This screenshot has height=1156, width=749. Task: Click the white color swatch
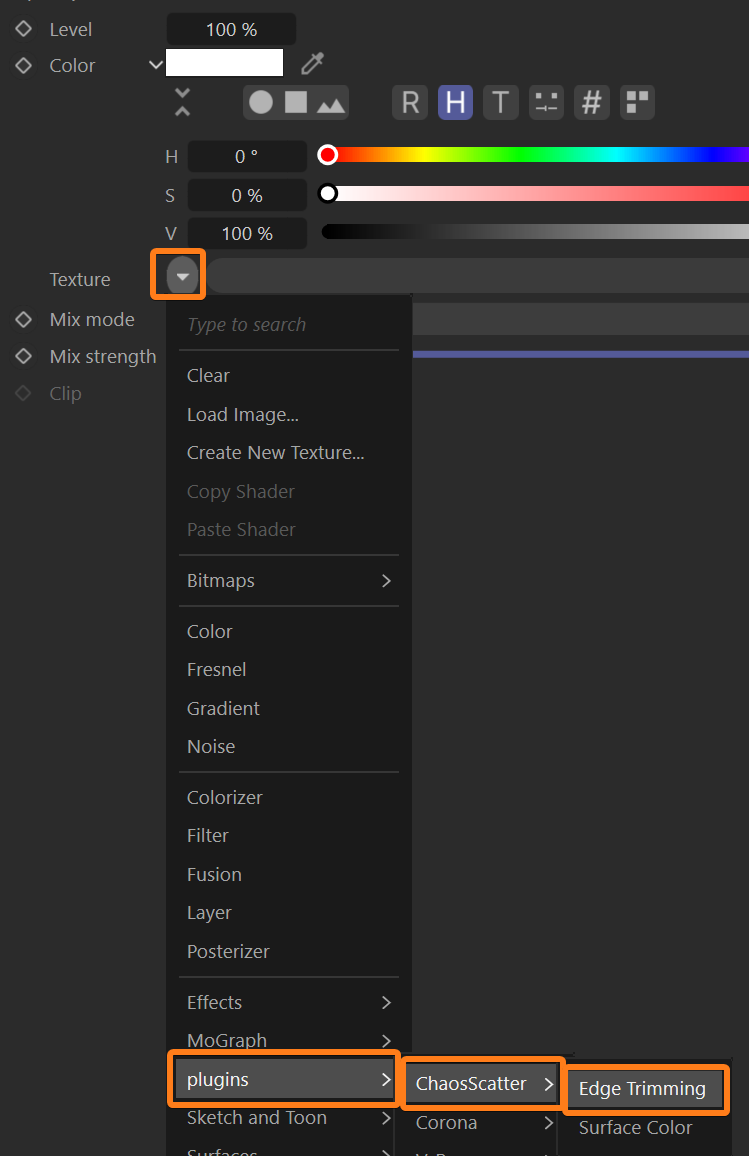tap(225, 63)
